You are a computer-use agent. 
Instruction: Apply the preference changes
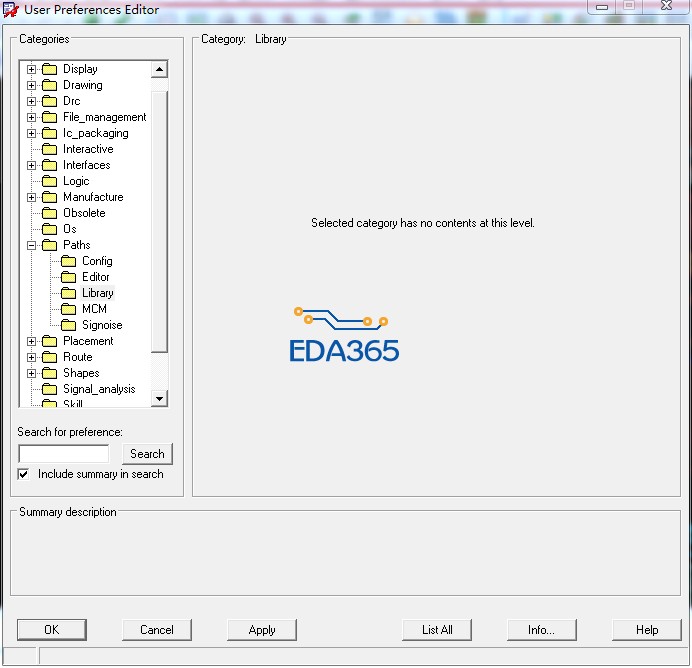pos(262,630)
